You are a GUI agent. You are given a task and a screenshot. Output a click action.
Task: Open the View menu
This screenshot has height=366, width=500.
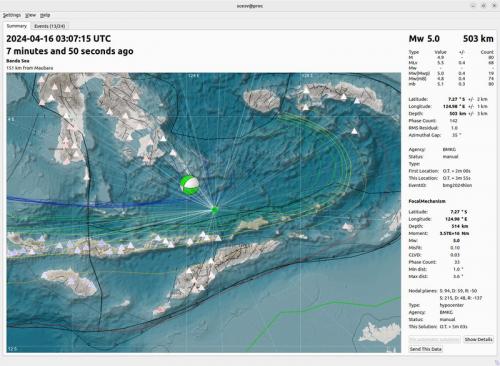[x=30, y=15]
